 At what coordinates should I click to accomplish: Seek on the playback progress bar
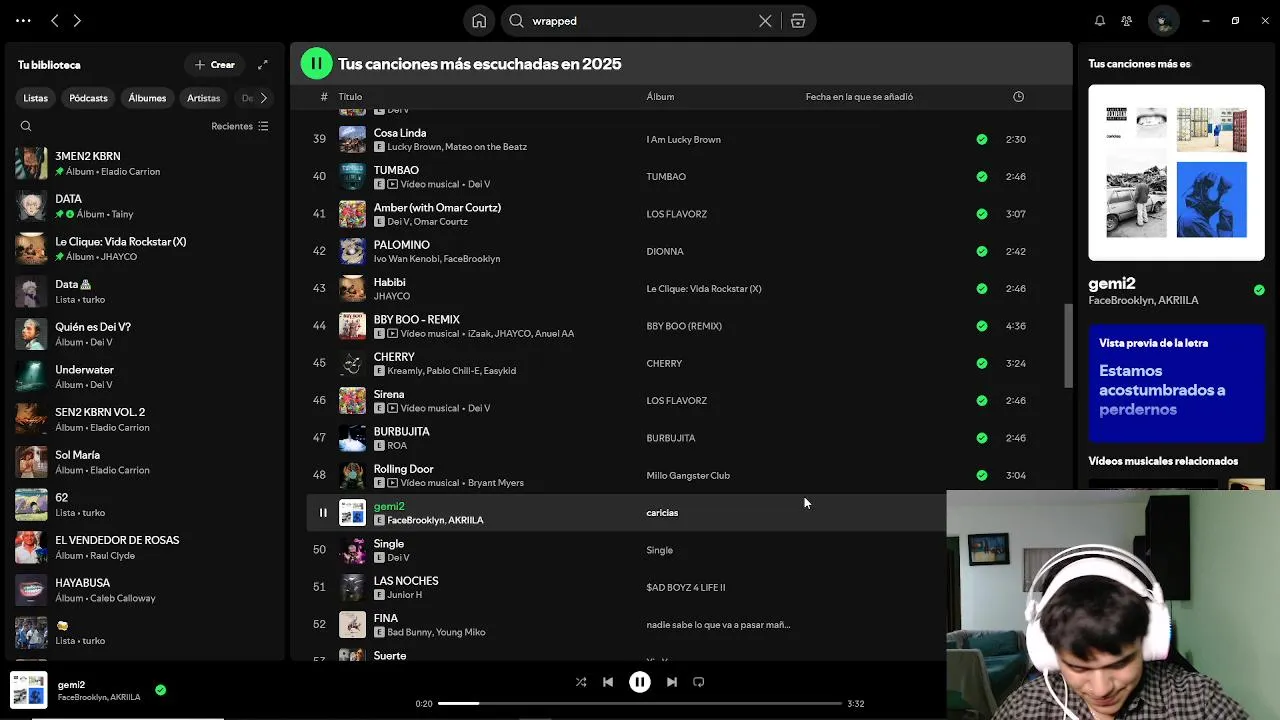[640, 704]
